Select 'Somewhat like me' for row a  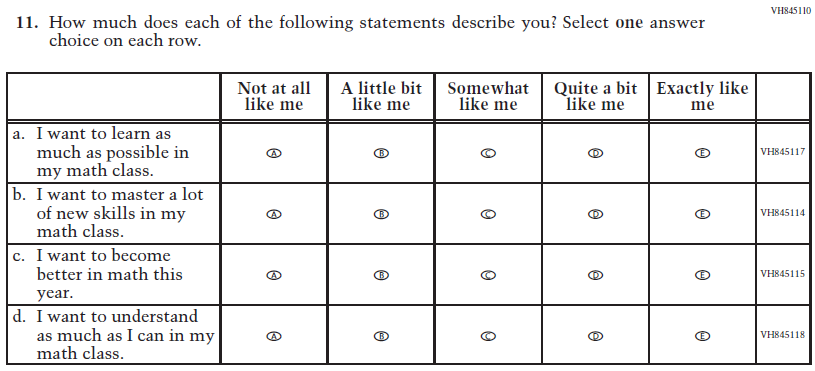click(488, 153)
